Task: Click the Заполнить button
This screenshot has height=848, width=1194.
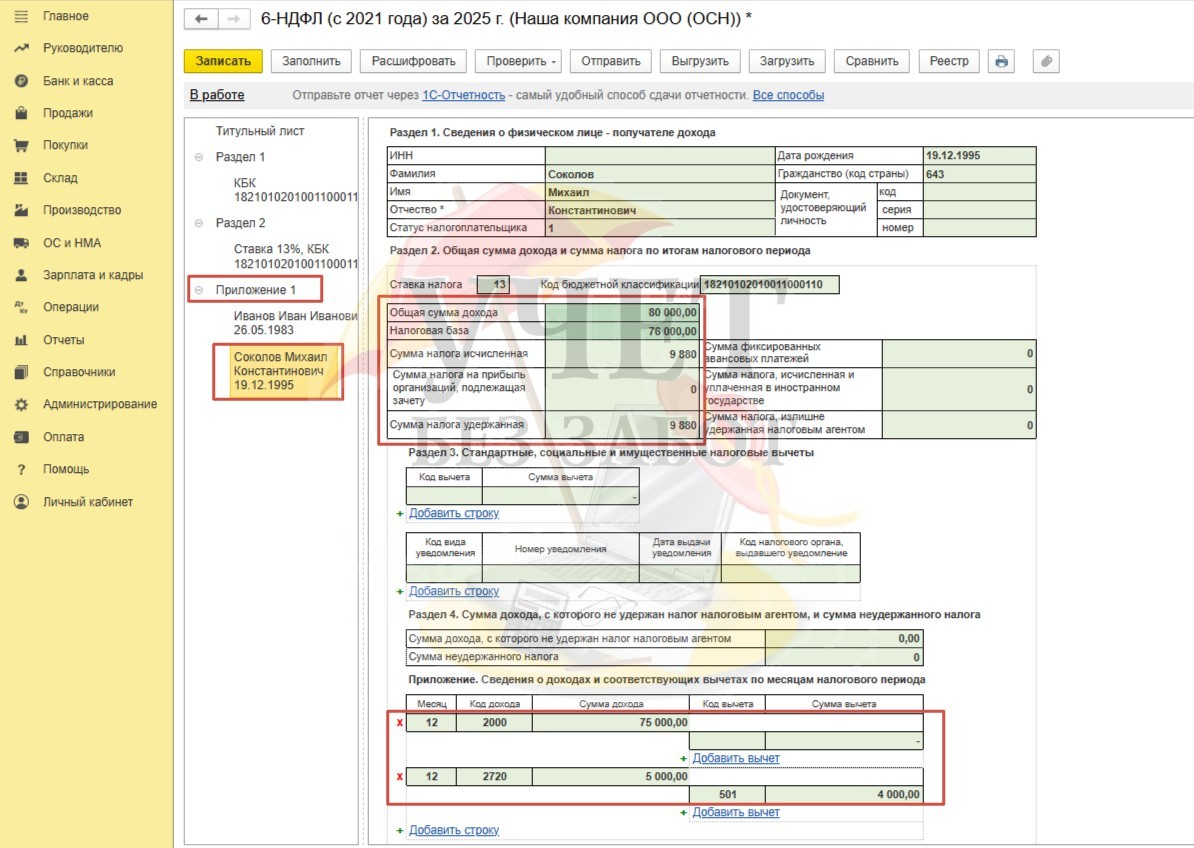Action: (x=311, y=61)
